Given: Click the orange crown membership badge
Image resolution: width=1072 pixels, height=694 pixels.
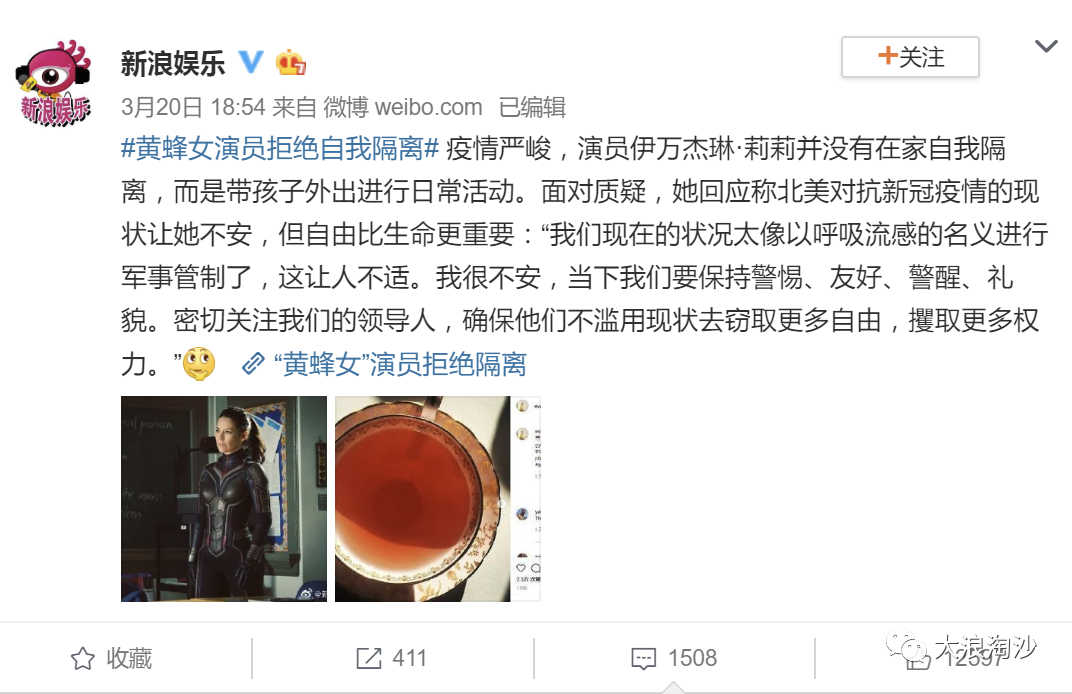Looking at the screenshot, I should pos(291,63).
